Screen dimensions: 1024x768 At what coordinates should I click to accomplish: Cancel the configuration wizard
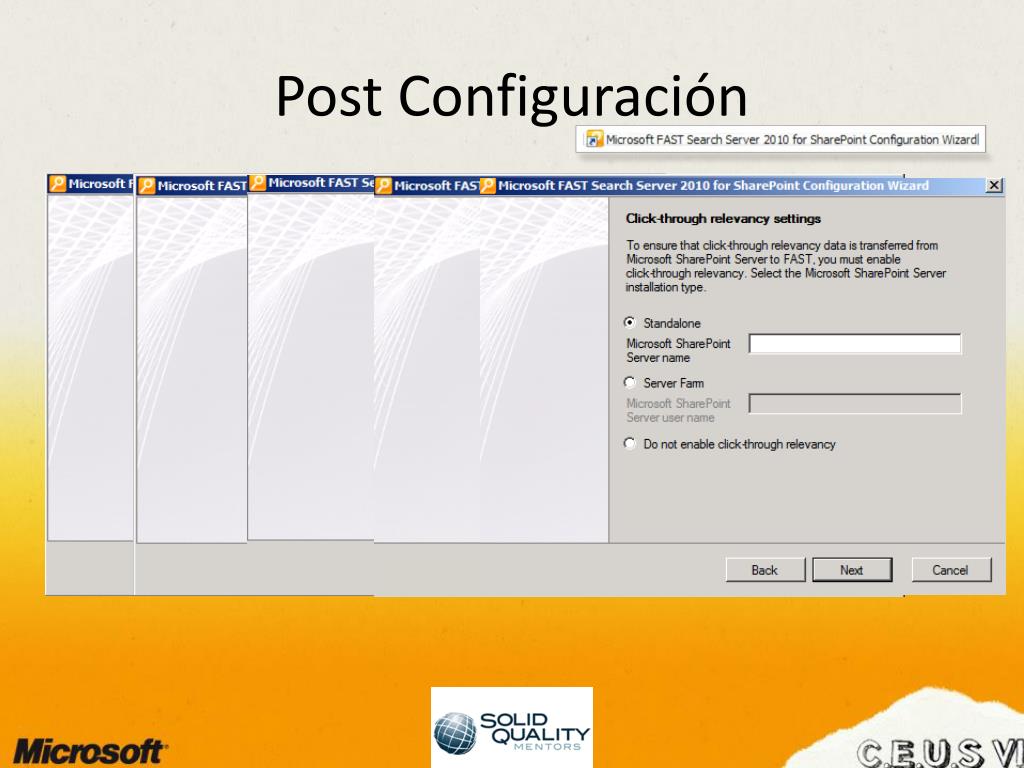click(952, 570)
